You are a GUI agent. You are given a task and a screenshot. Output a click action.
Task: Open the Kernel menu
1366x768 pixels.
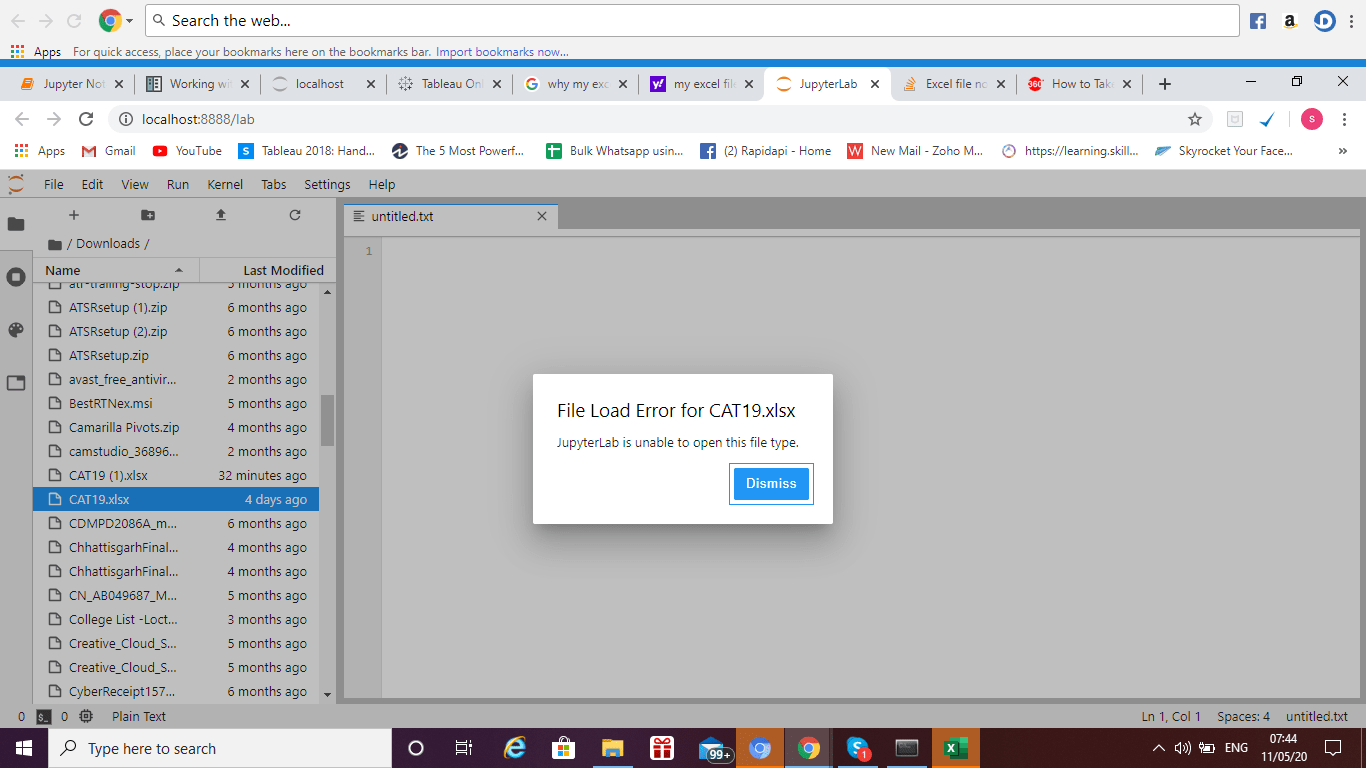[x=224, y=184]
